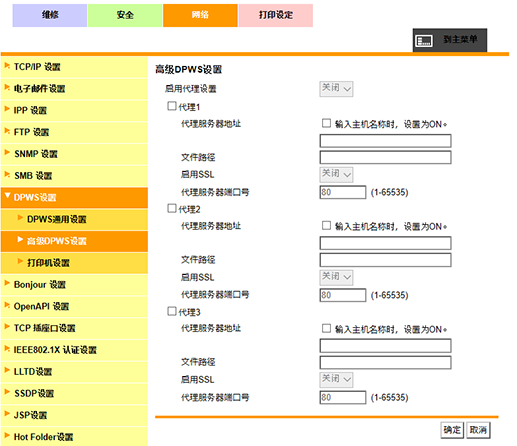This screenshot has width=517, height=446.
Task: Go to SMB 设置
Action: (x=74, y=176)
